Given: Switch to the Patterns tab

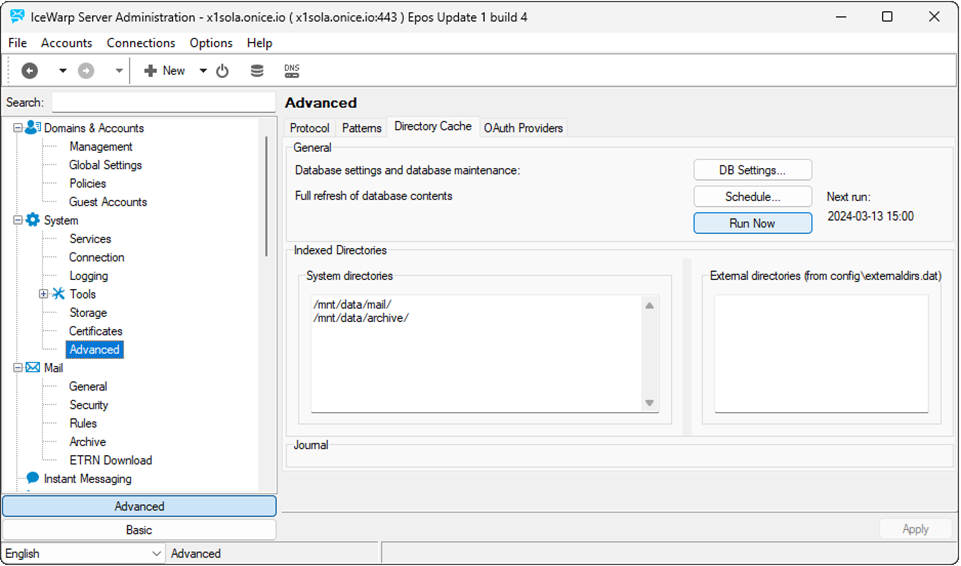Looking at the screenshot, I should click(x=362, y=127).
